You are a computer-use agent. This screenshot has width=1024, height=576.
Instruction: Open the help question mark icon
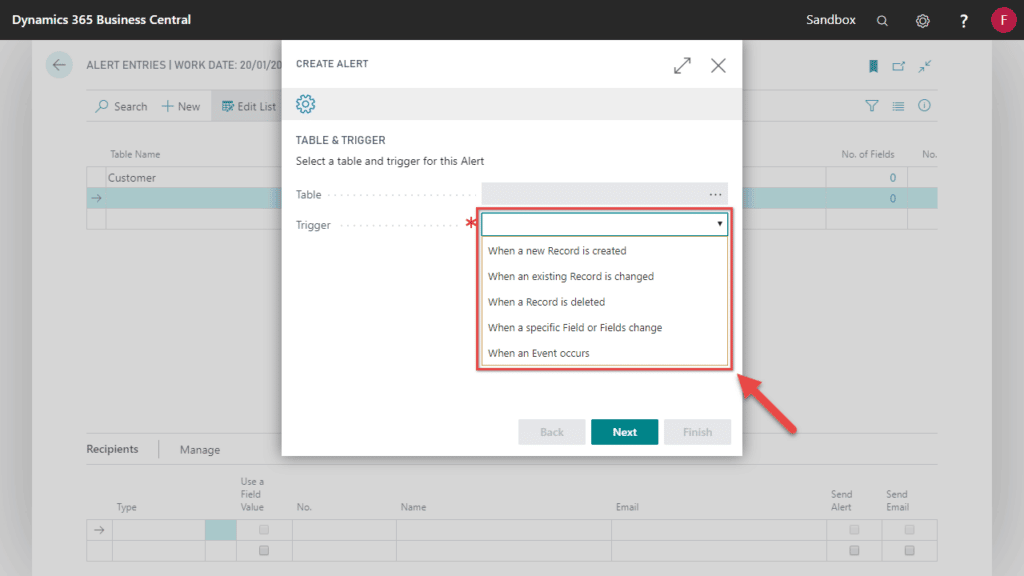click(963, 20)
